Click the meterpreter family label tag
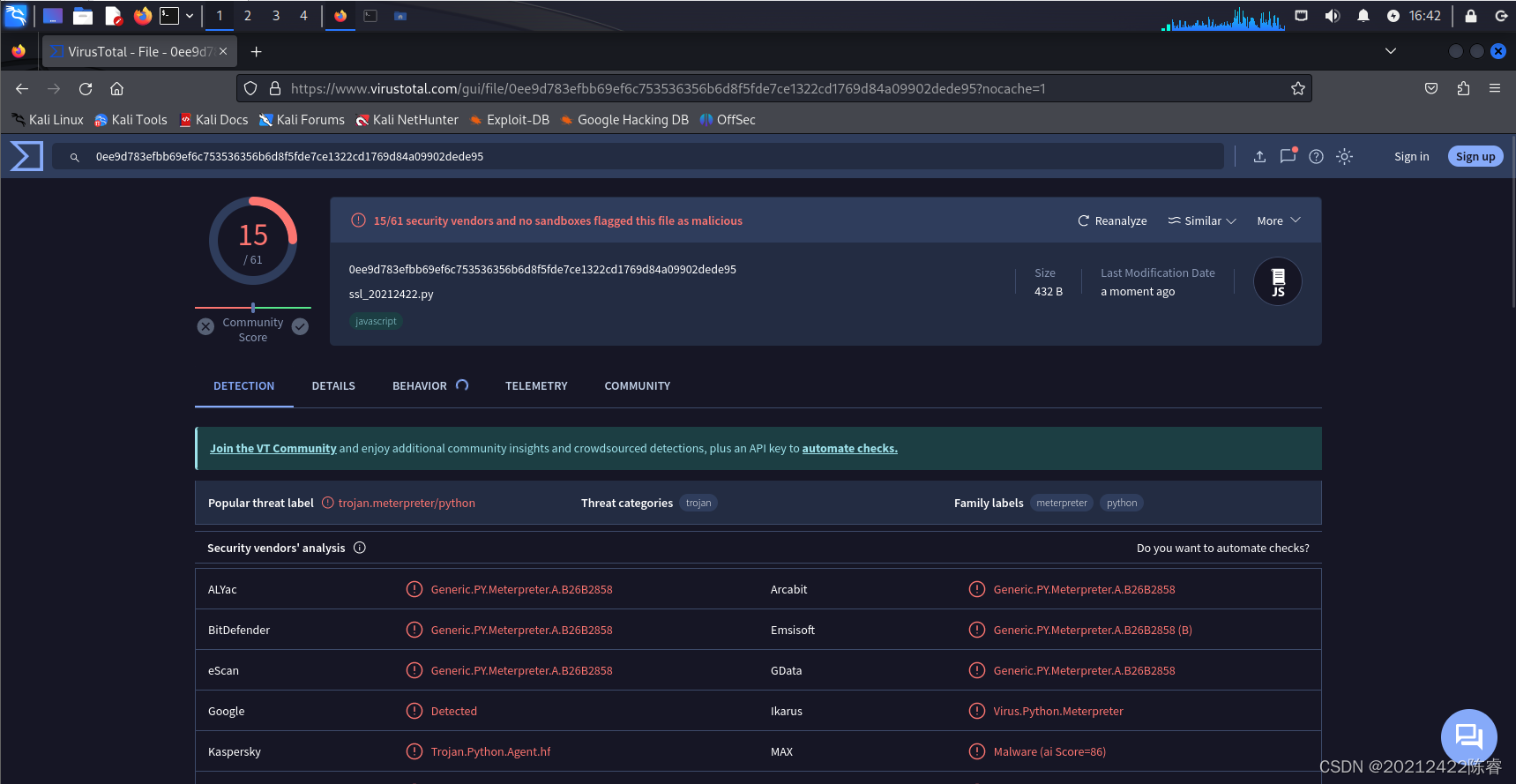The image size is (1516, 784). coord(1062,503)
